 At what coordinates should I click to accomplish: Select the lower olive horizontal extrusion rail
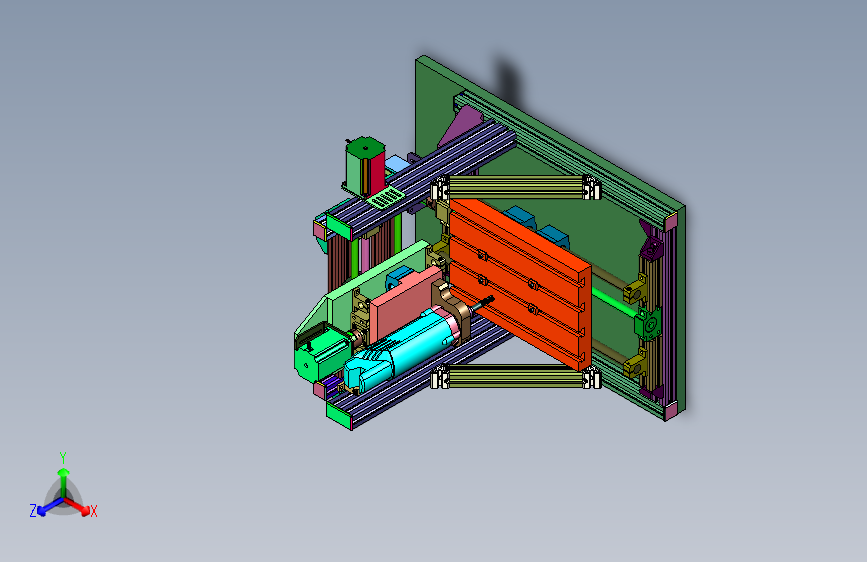pos(515,376)
